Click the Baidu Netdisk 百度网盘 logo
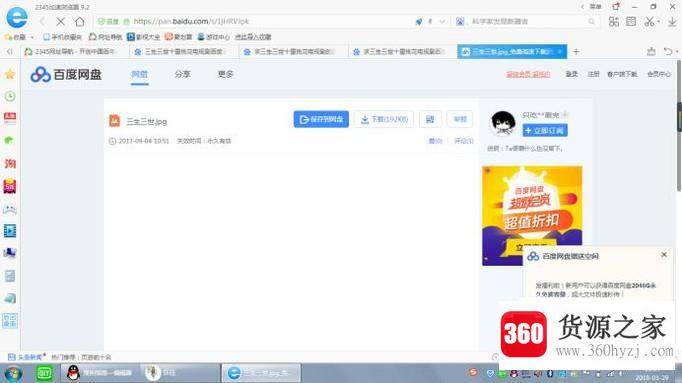This screenshot has width=682, height=383. (x=66, y=74)
